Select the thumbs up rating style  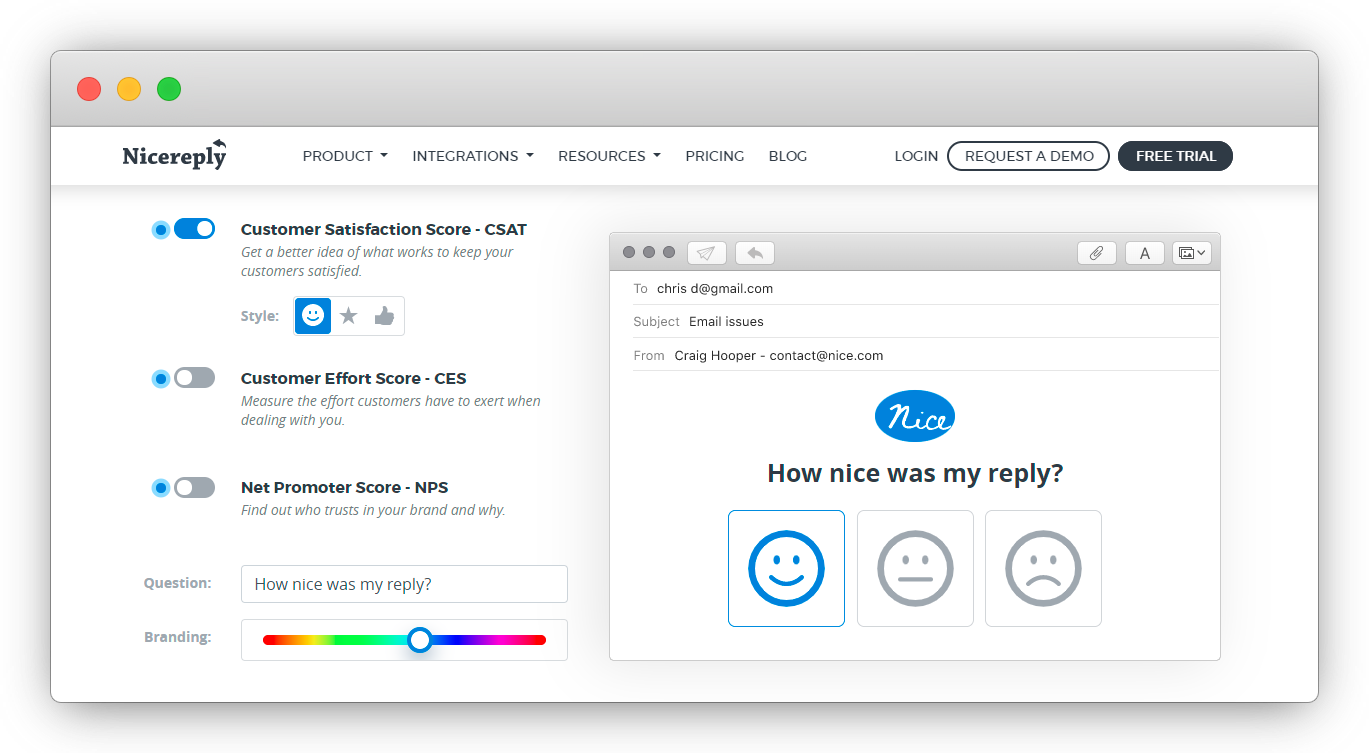tap(384, 316)
